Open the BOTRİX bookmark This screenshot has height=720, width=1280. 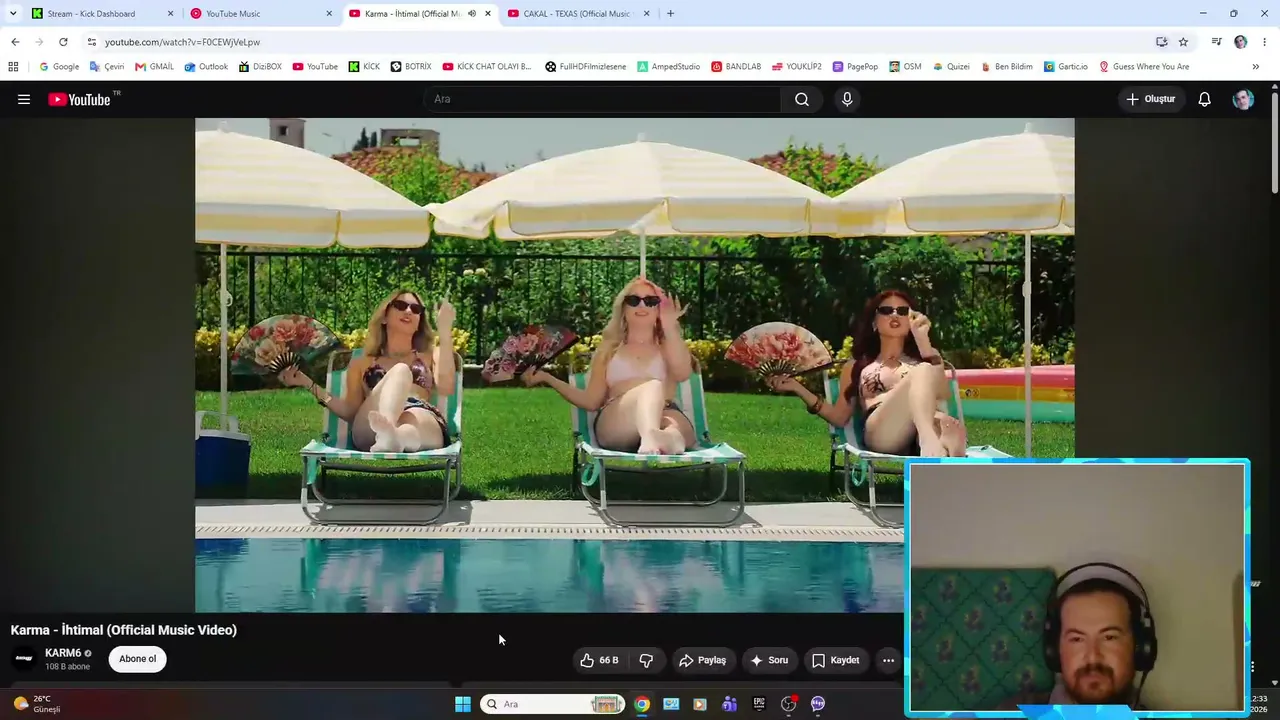click(411, 67)
